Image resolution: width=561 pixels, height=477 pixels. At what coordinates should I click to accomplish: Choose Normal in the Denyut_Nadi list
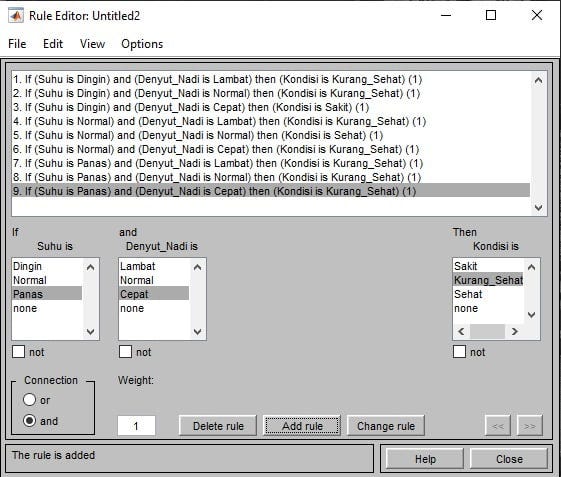(154, 280)
